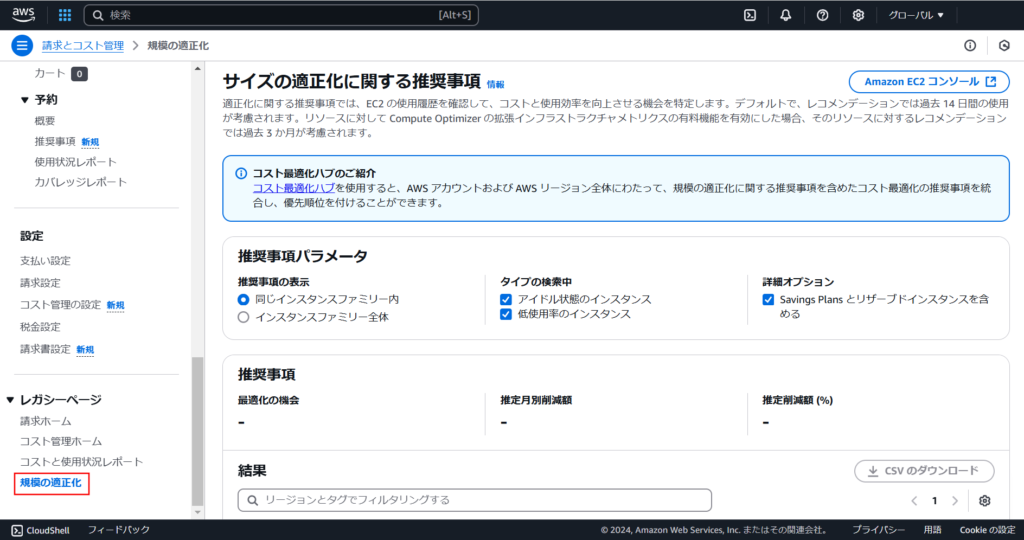The image size is (1024, 540).
Task: Toggle Savings Plans and Reserved Instances checkbox
Action: 768,300
